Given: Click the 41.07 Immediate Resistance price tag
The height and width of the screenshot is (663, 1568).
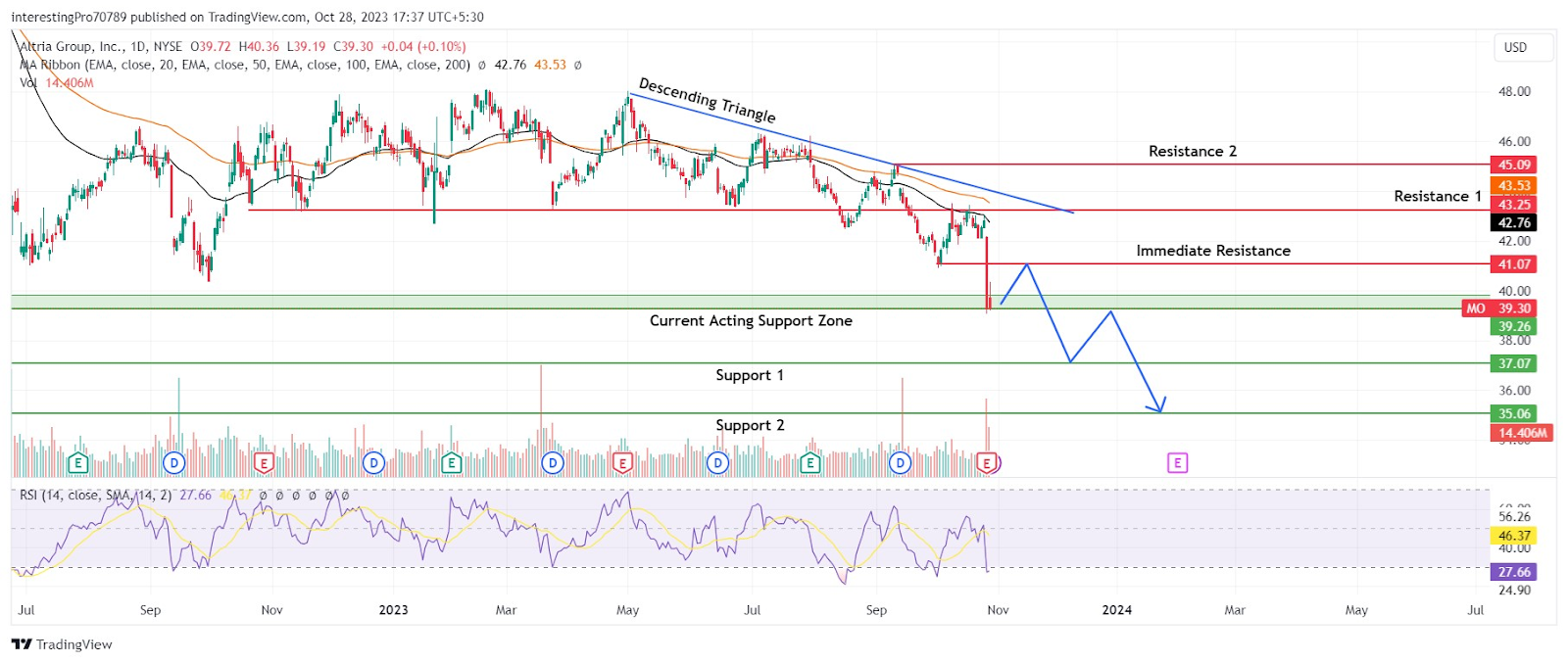Looking at the screenshot, I should coord(1514,264).
